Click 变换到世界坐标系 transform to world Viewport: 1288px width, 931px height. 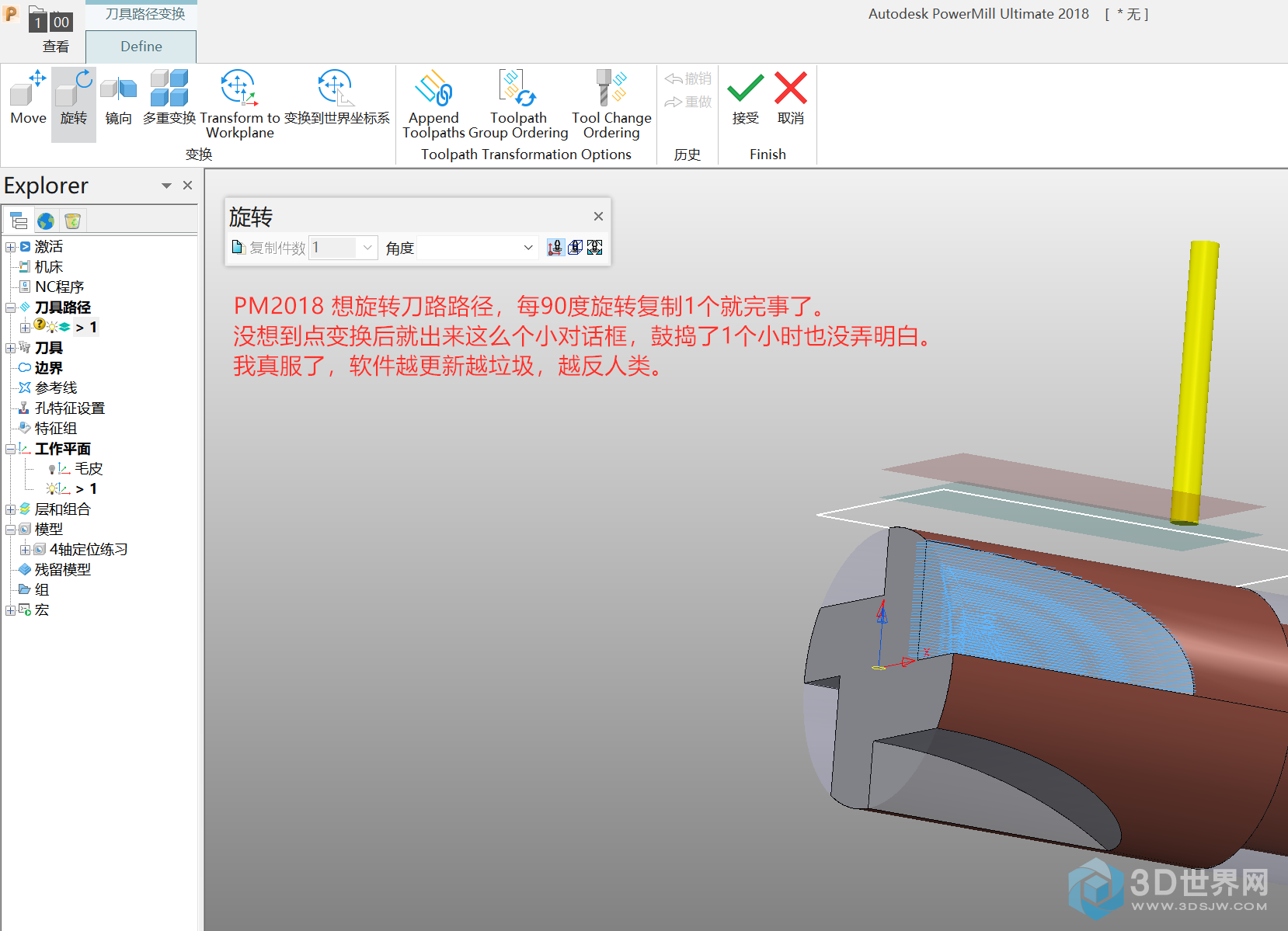pos(336,98)
